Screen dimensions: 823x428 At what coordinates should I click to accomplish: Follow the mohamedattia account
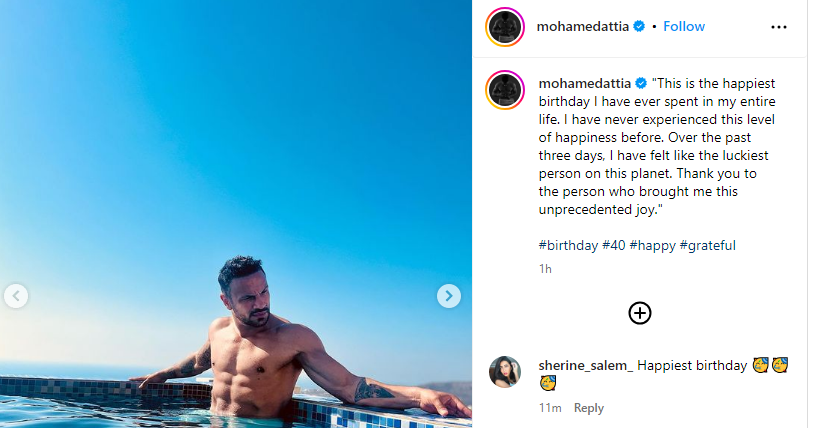point(684,26)
